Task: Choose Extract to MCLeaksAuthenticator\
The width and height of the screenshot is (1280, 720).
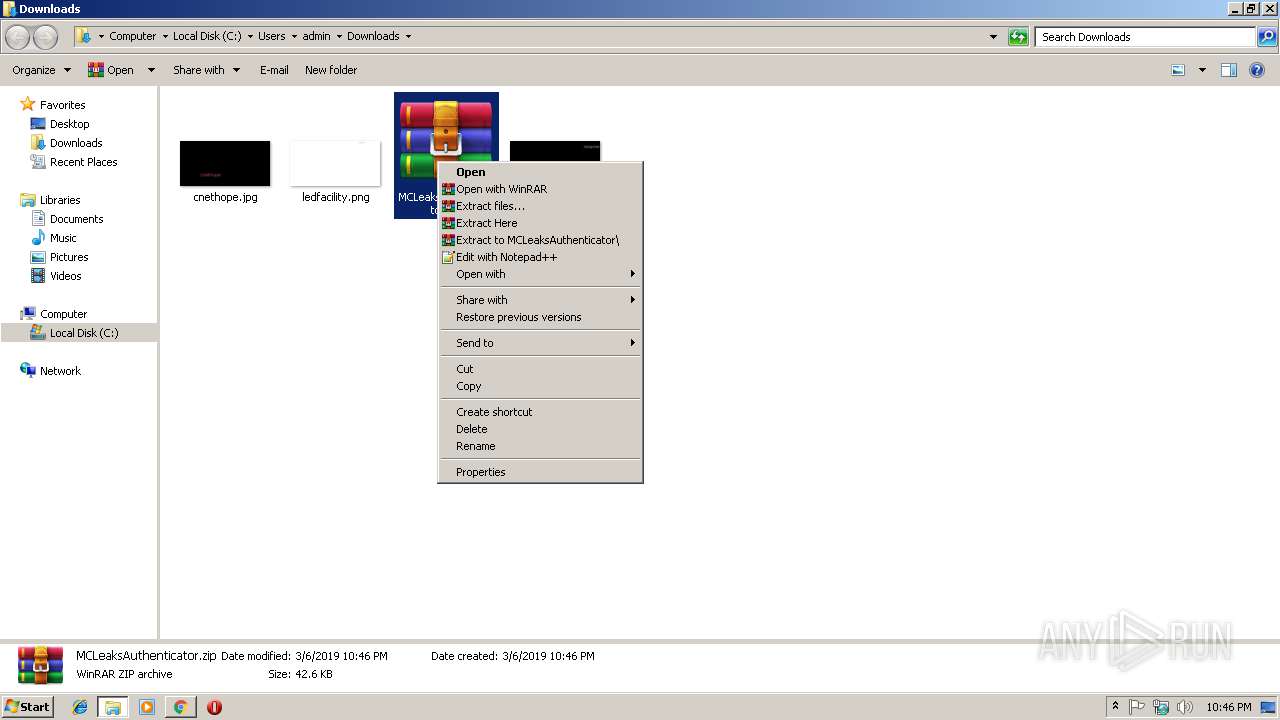Action: point(540,240)
